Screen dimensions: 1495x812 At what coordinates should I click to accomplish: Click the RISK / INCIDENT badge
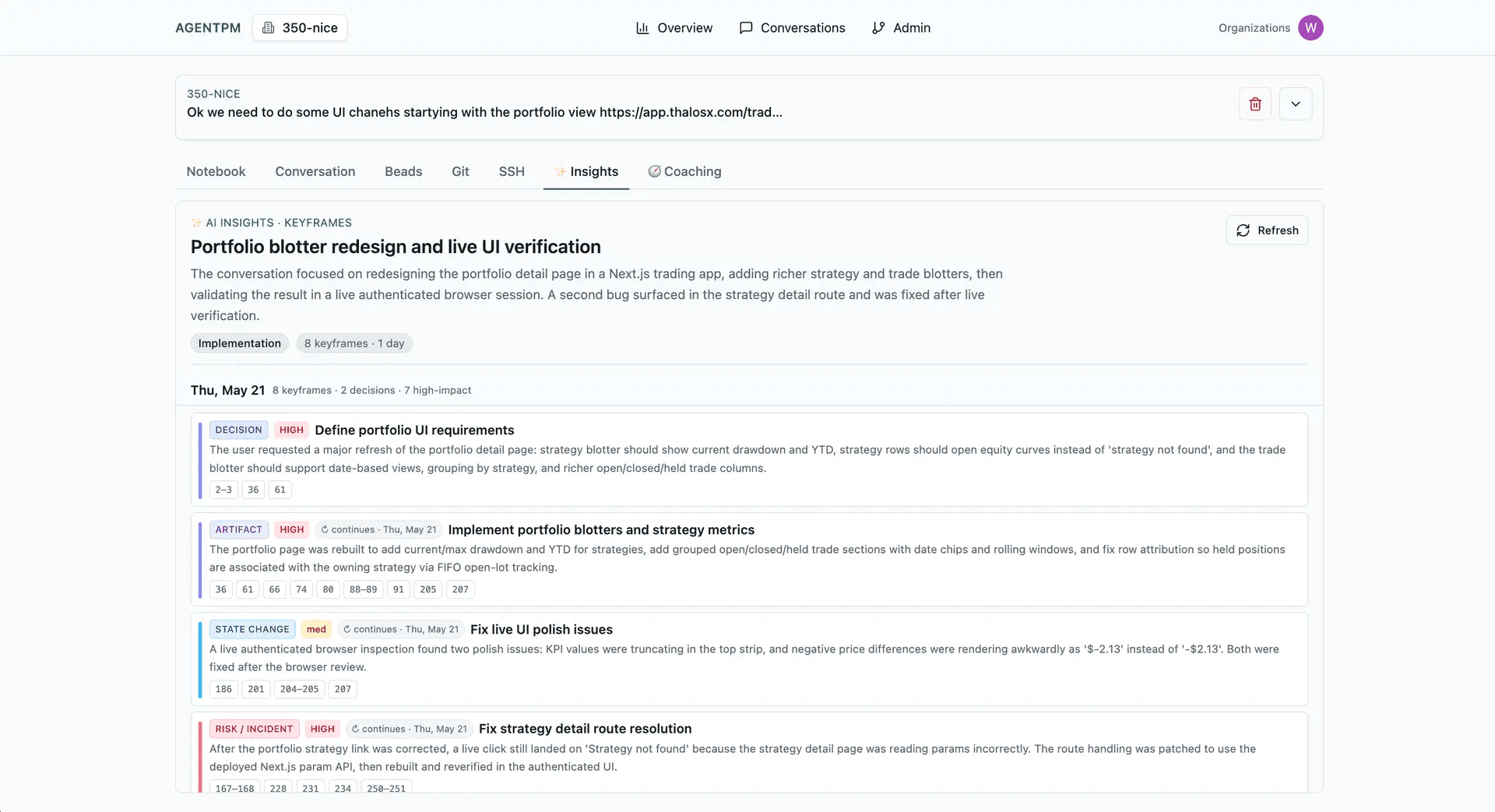click(x=254, y=729)
